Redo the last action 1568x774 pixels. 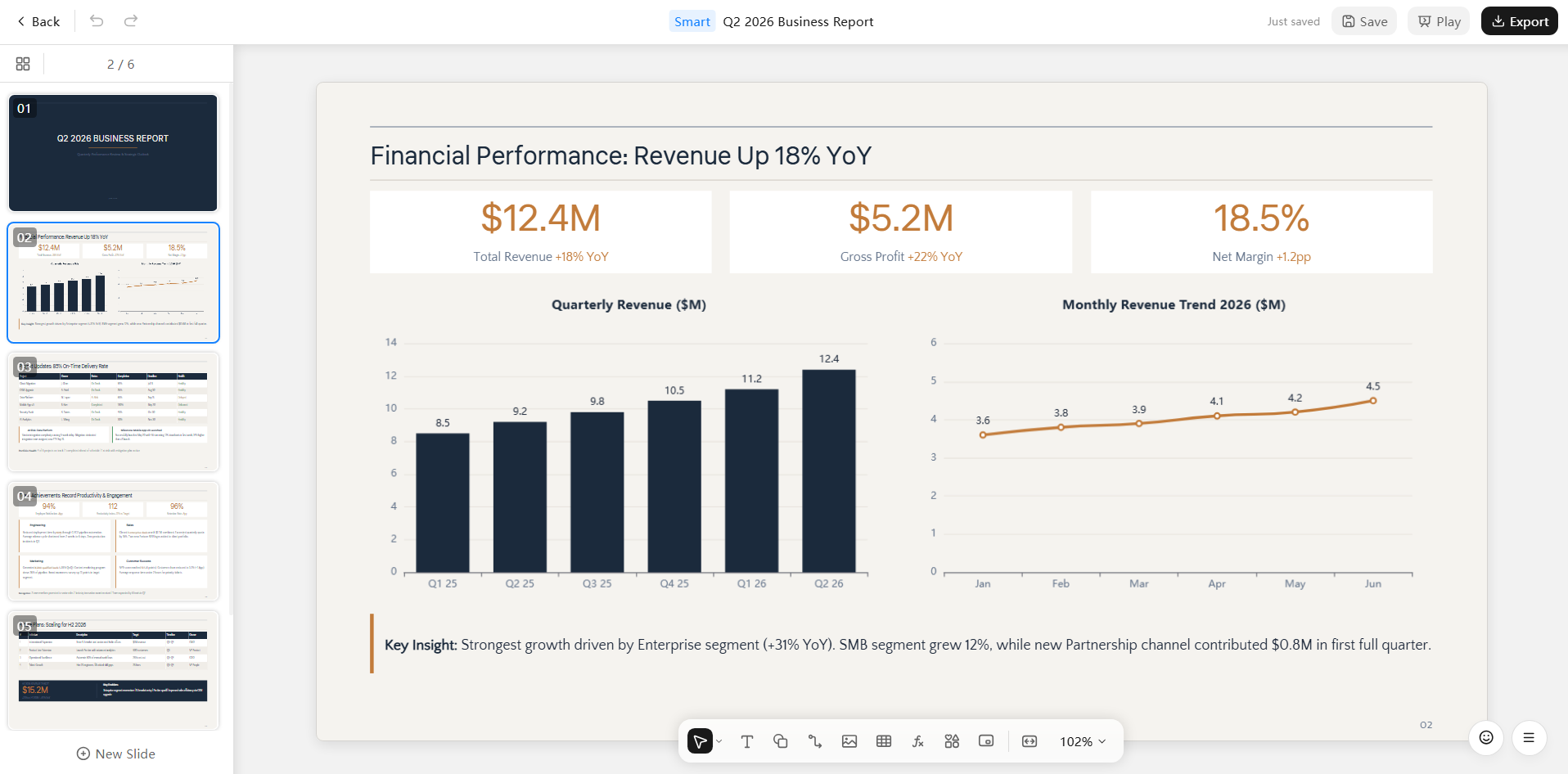[x=131, y=21]
